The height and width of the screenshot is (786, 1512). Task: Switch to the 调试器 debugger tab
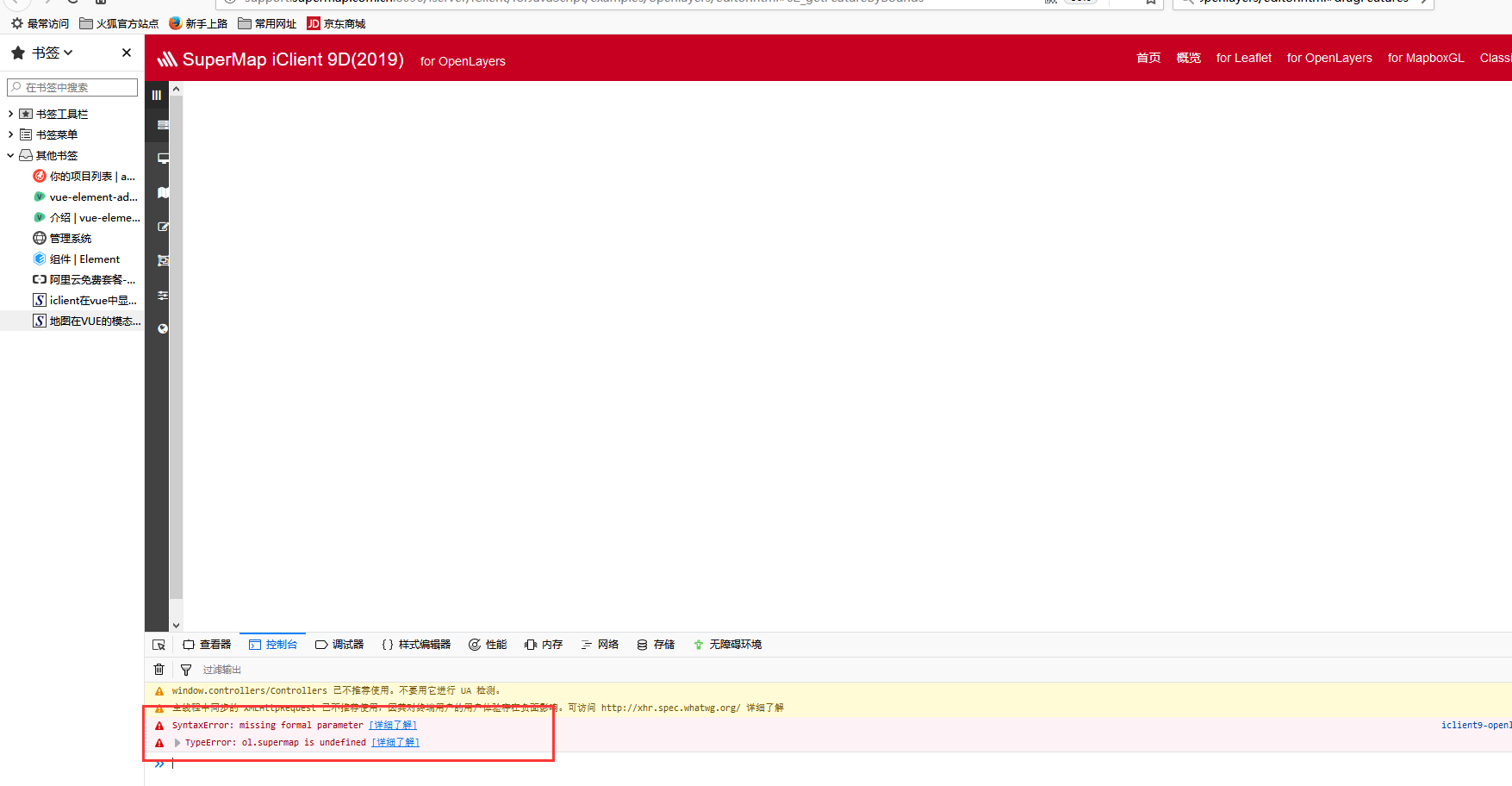[339, 645]
